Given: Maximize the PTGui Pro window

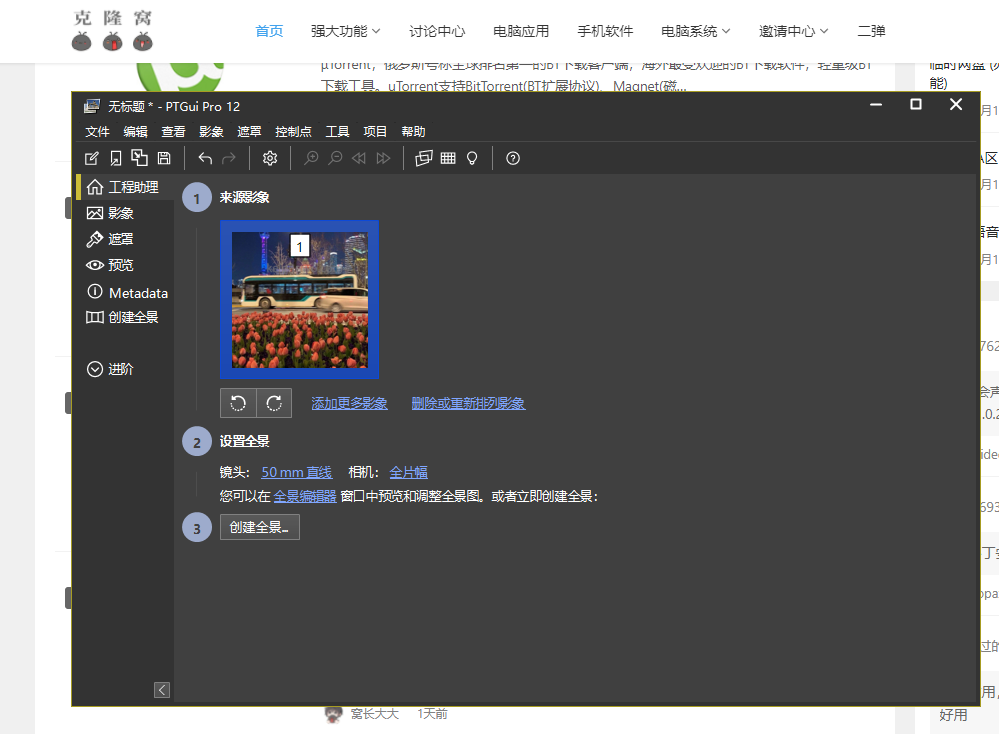Looking at the screenshot, I should [916, 104].
